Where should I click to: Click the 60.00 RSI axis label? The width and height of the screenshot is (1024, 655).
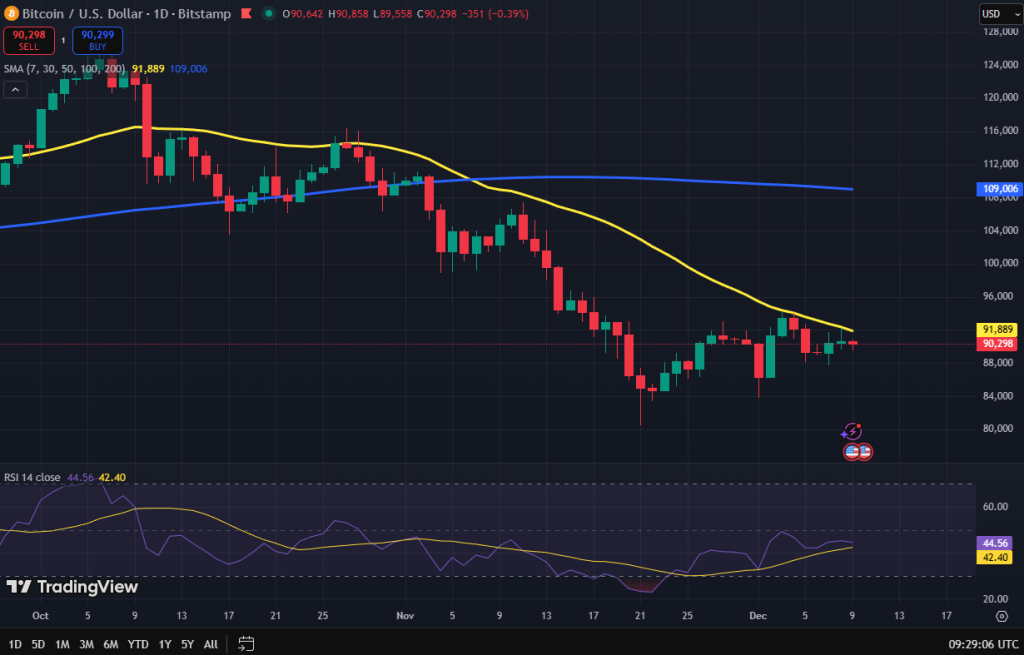coord(995,507)
